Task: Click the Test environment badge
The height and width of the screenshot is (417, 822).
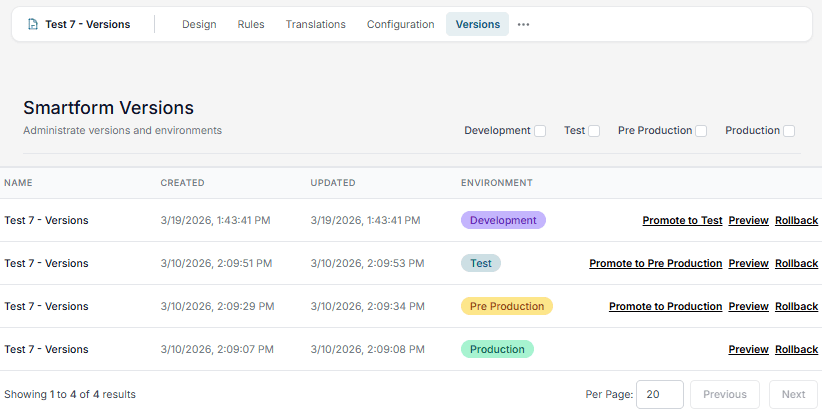Action: (x=481, y=263)
